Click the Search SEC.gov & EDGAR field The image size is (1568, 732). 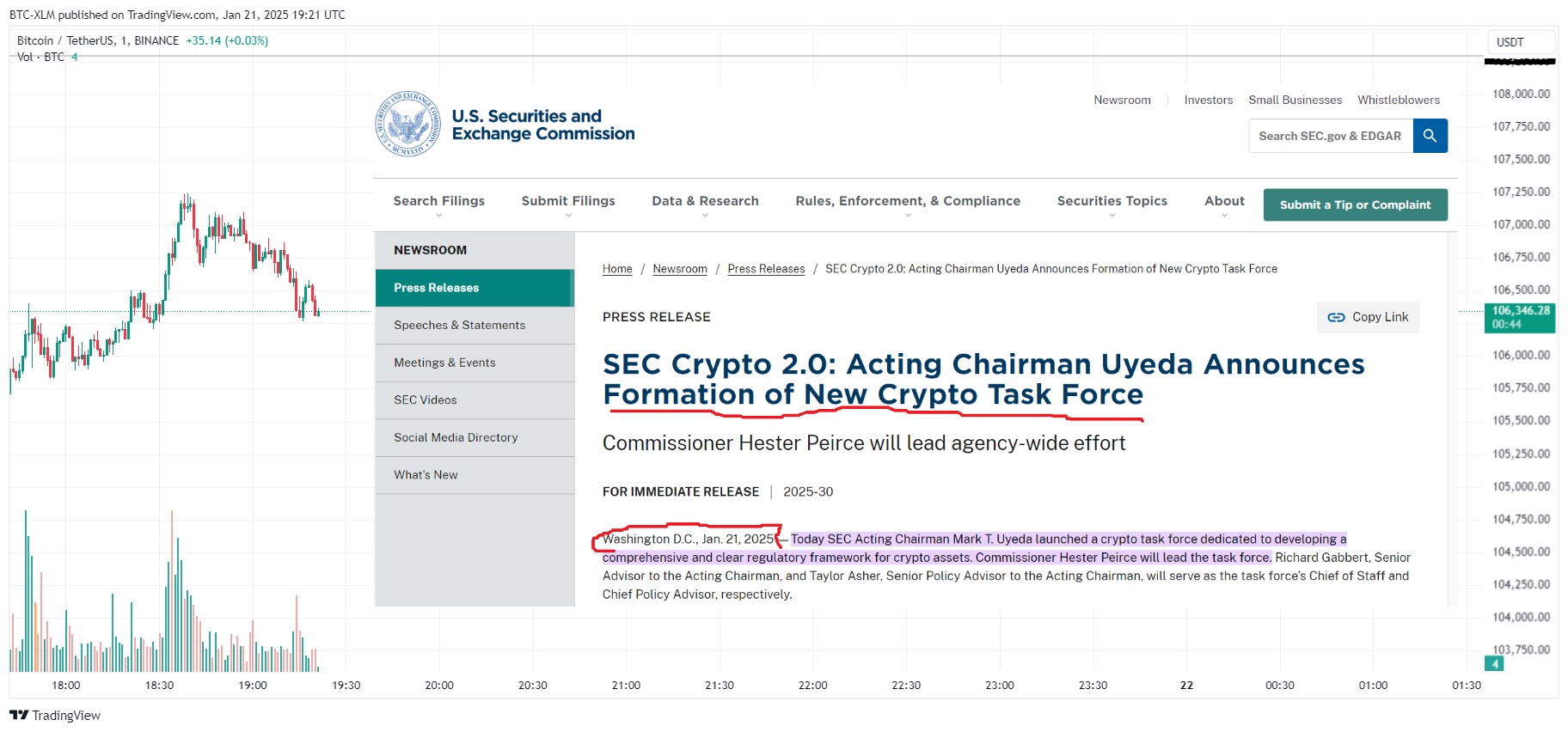click(1331, 136)
